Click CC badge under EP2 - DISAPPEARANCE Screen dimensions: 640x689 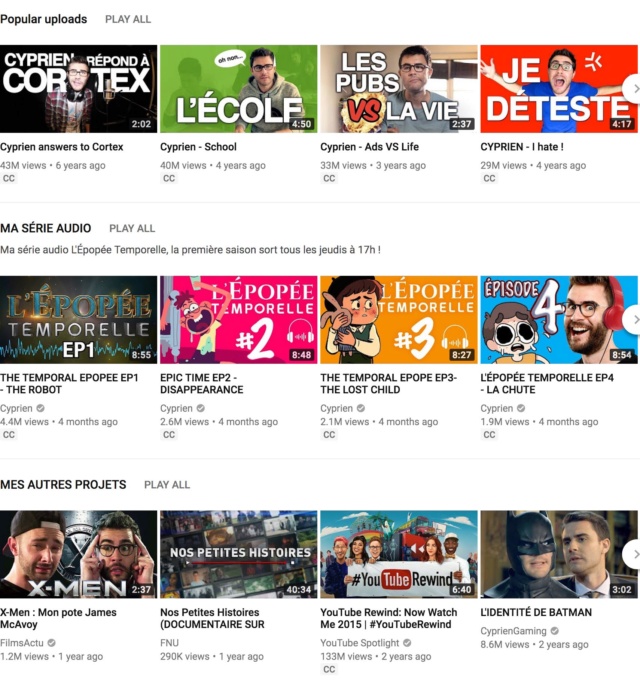[x=169, y=435]
